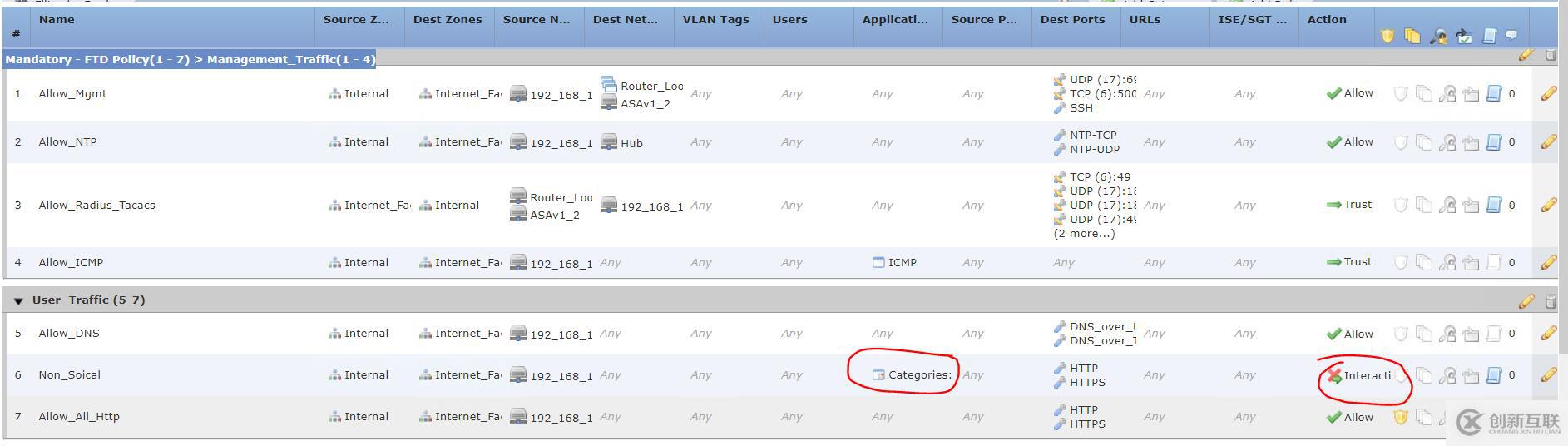The image size is (1568, 446).
Task: Edit the Allow_Radius_Tacacs rule with pencil icon
Action: click(x=1548, y=205)
